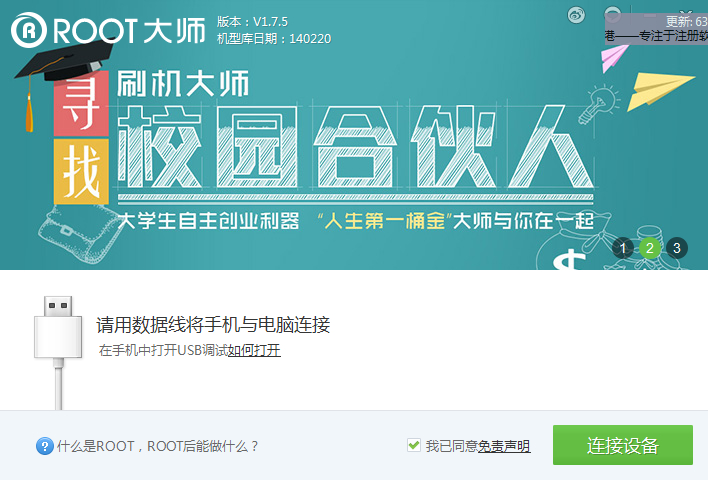Switch banner to slide 1
This screenshot has width=708, height=480.
click(623, 248)
